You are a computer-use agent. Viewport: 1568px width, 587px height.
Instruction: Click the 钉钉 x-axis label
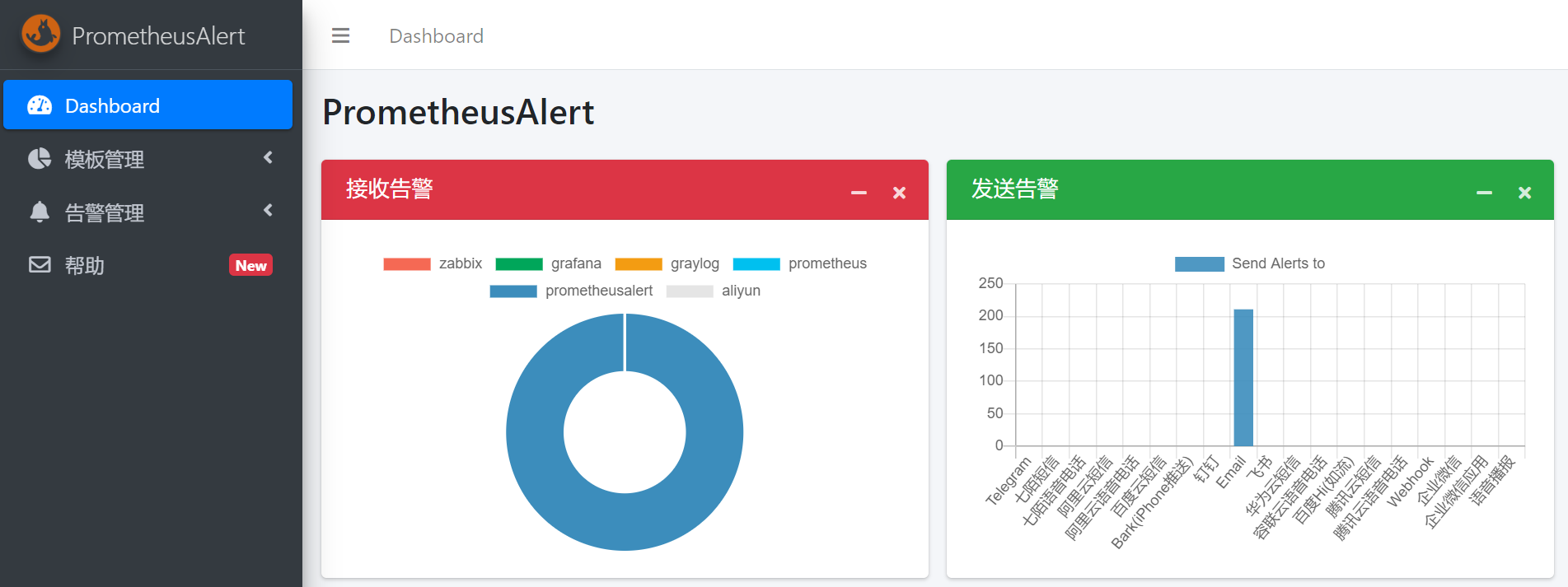pyautogui.click(x=1207, y=469)
